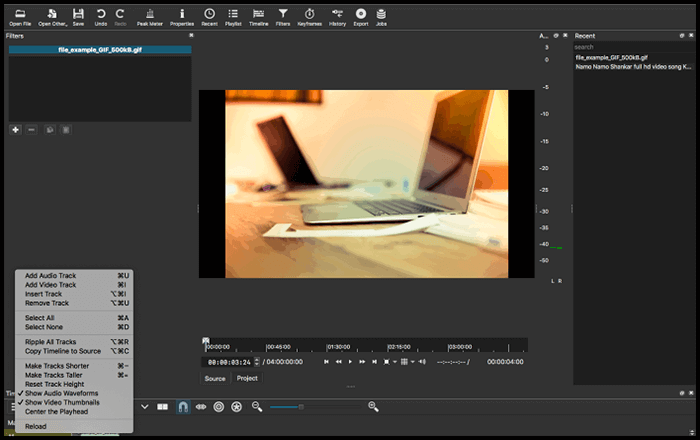700x440 pixels.
Task: Select Reload in the context menu
Action: click(35, 426)
